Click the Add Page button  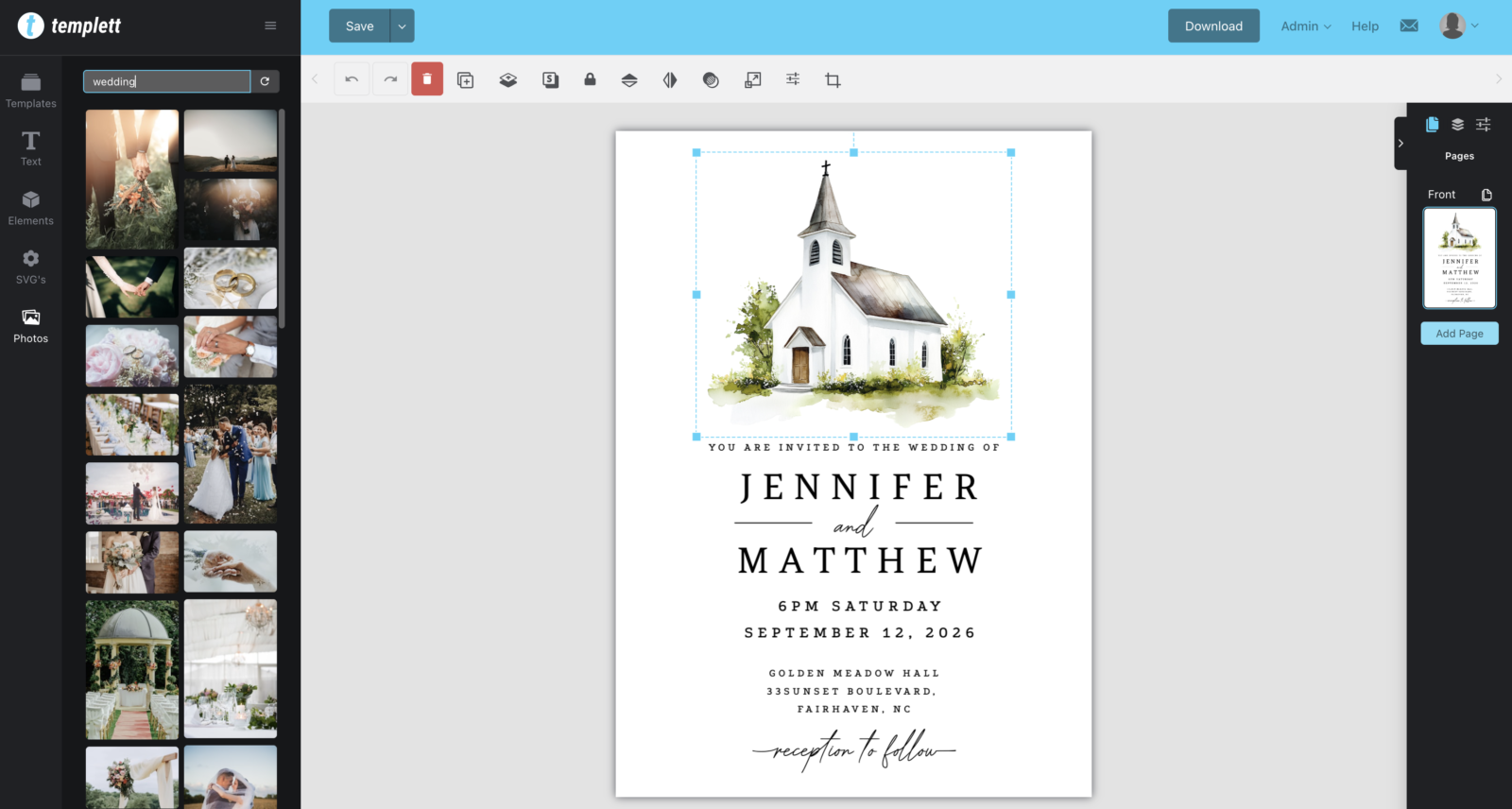pyautogui.click(x=1459, y=334)
